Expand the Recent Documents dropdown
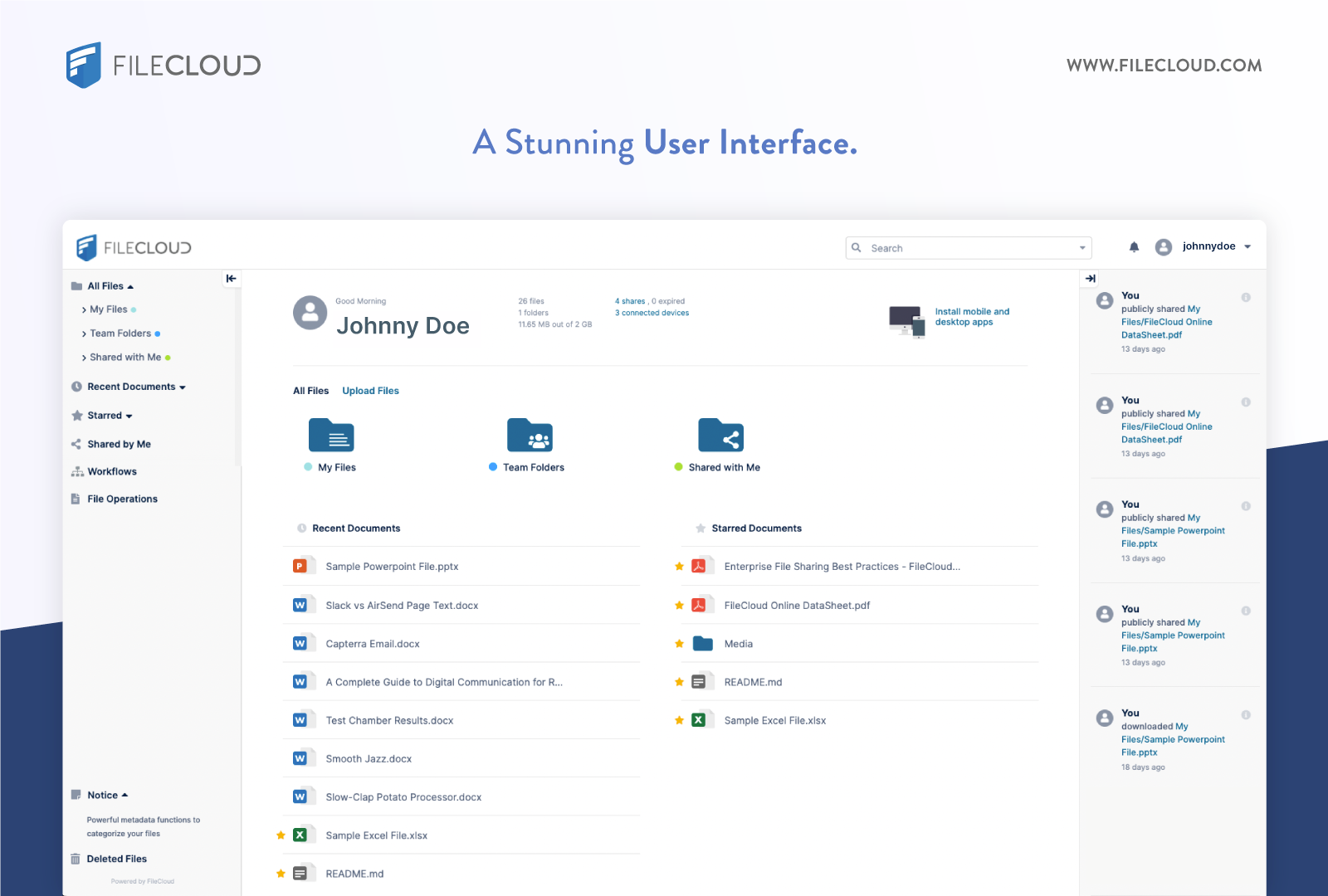Screen dimensions: 1328x896 (182, 387)
